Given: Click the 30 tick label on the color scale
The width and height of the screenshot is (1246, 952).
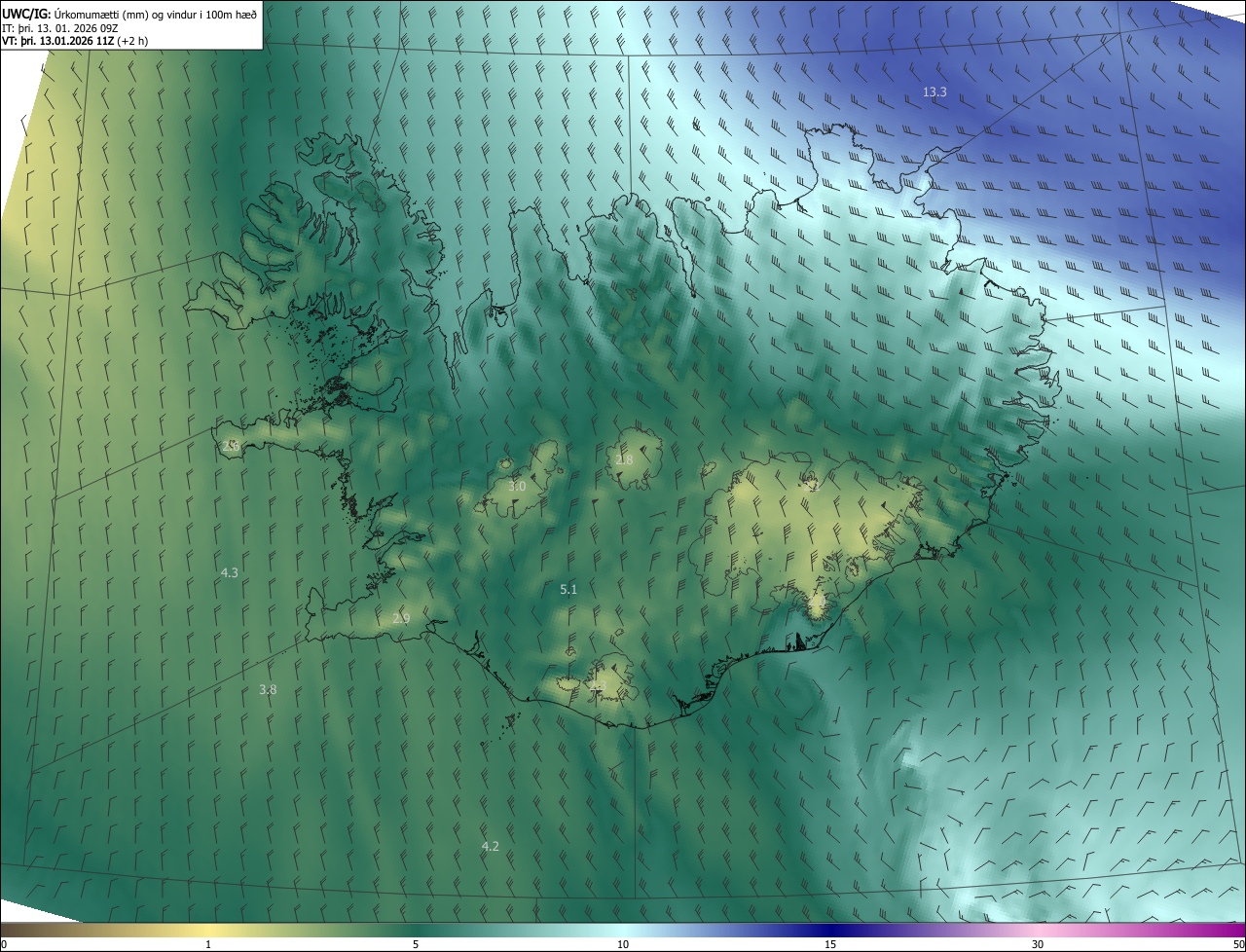Looking at the screenshot, I should (1038, 944).
